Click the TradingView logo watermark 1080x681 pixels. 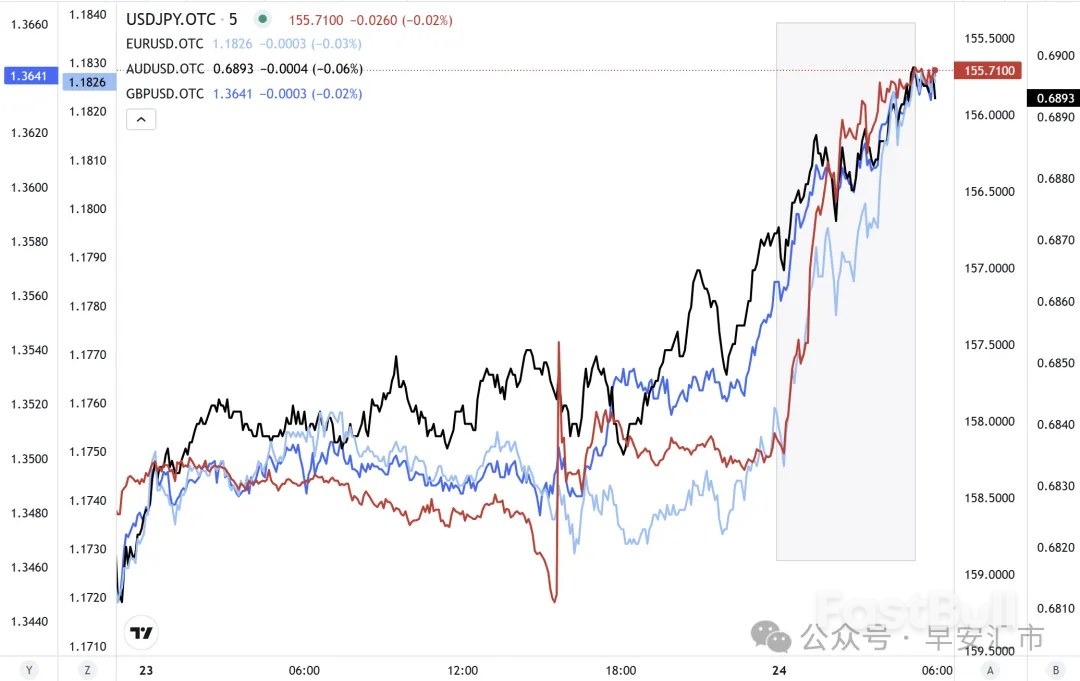click(x=141, y=632)
